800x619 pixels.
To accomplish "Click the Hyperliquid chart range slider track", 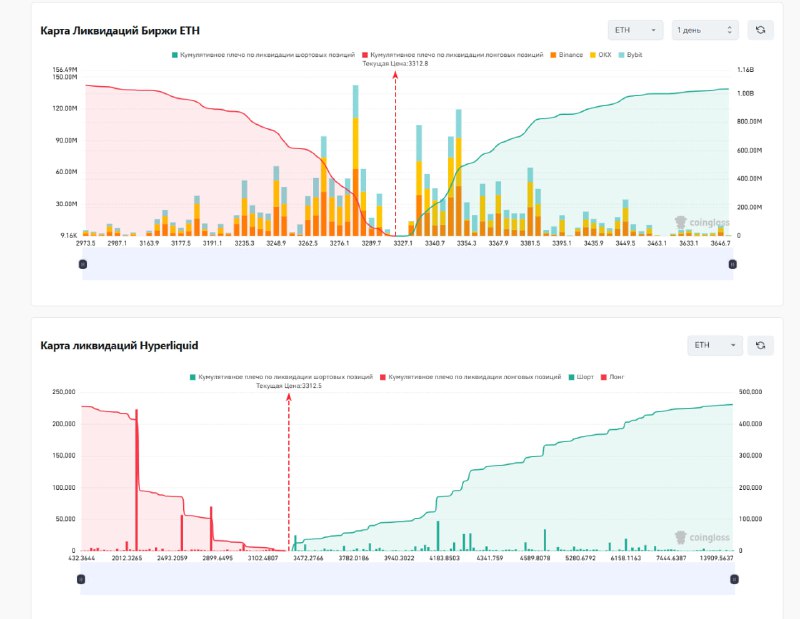I will pyautogui.click(x=400, y=578).
